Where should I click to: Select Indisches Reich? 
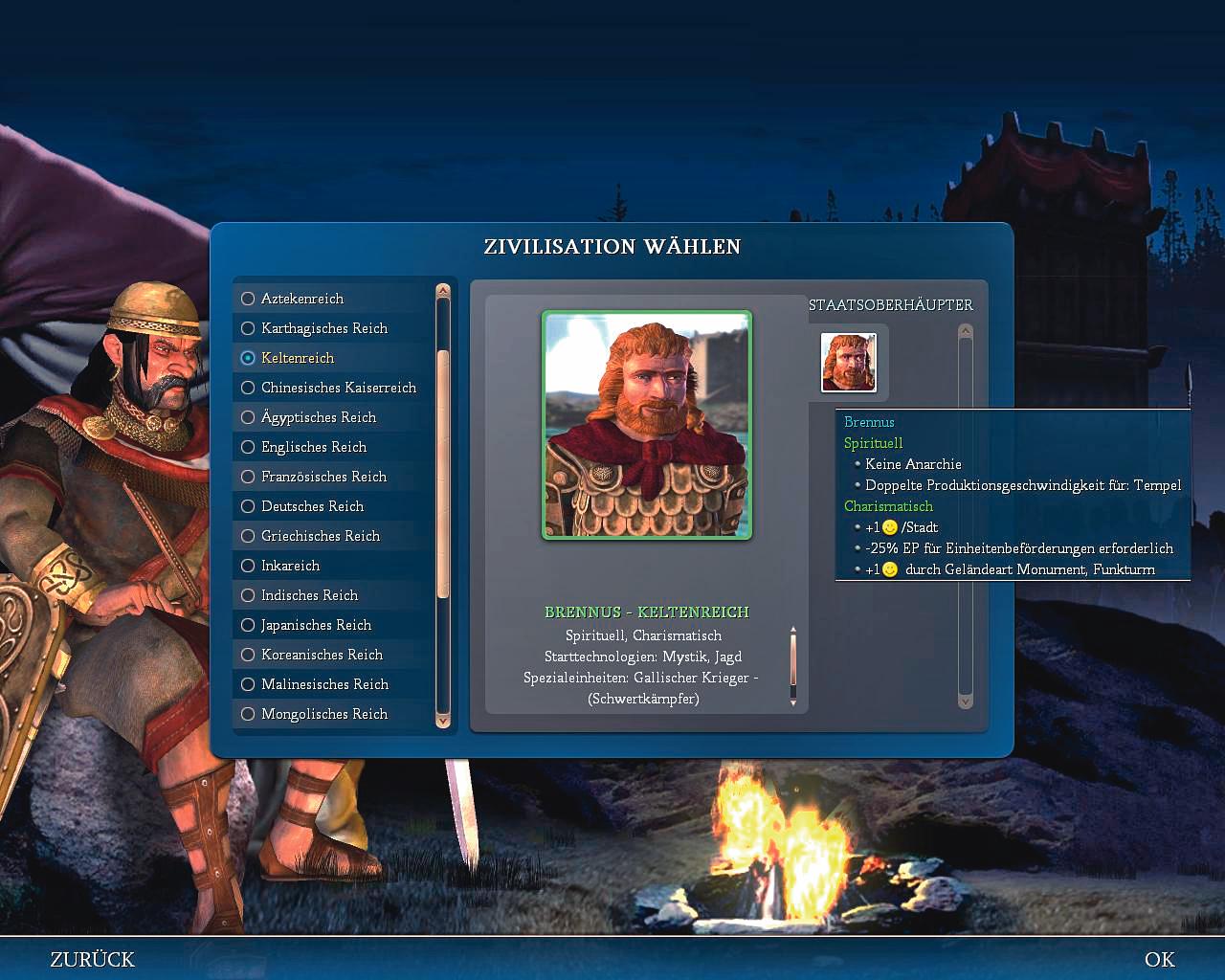point(332,595)
